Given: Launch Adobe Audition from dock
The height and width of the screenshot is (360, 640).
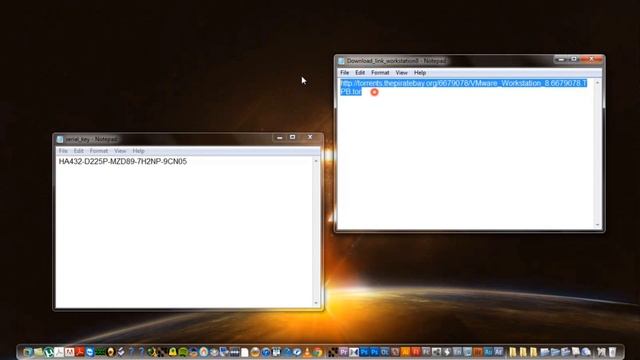Looking at the screenshot, I should [x=488, y=351].
